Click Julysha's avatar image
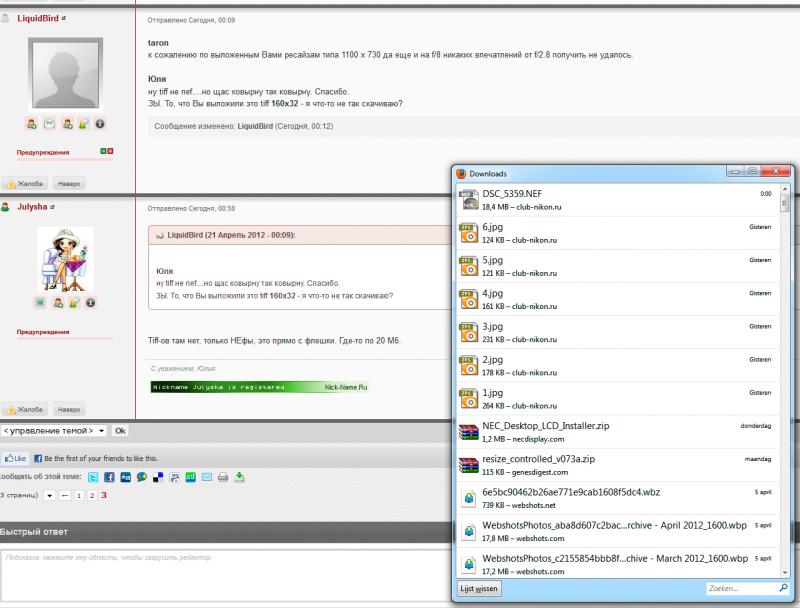Viewport: 800px width, 608px height. coord(65,260)
